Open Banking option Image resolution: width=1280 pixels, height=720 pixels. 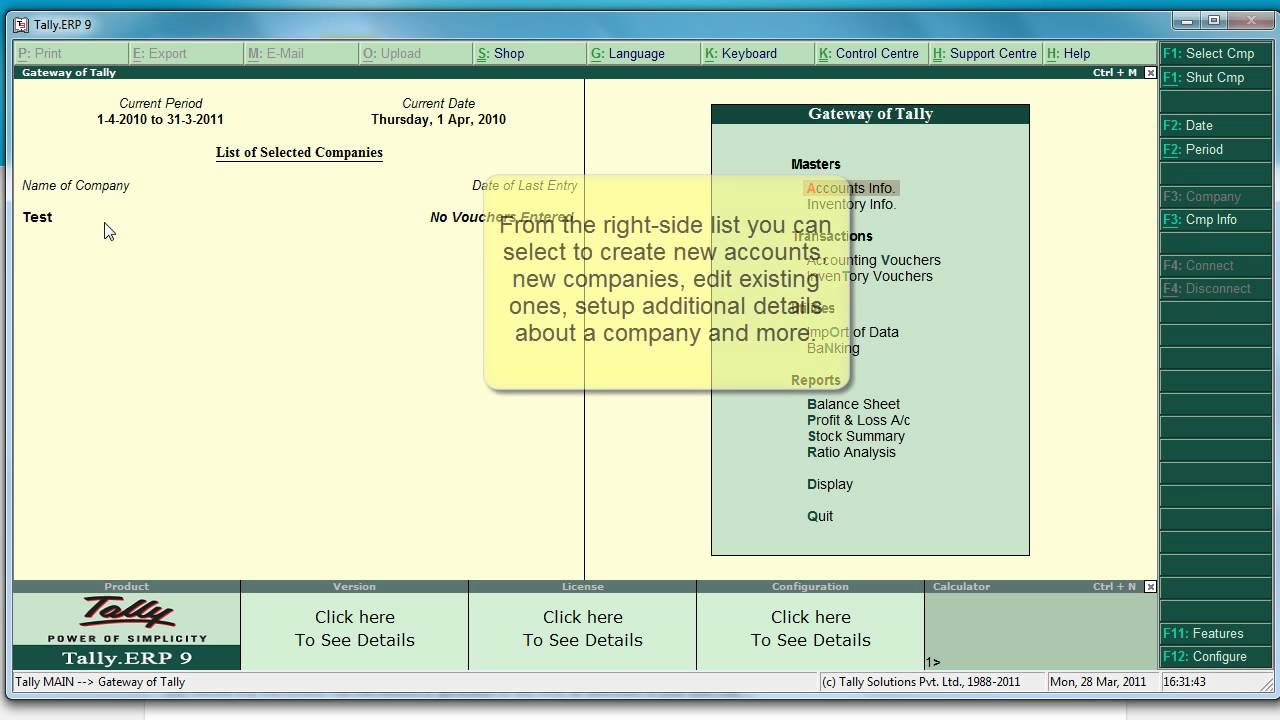tap(833, 348)
